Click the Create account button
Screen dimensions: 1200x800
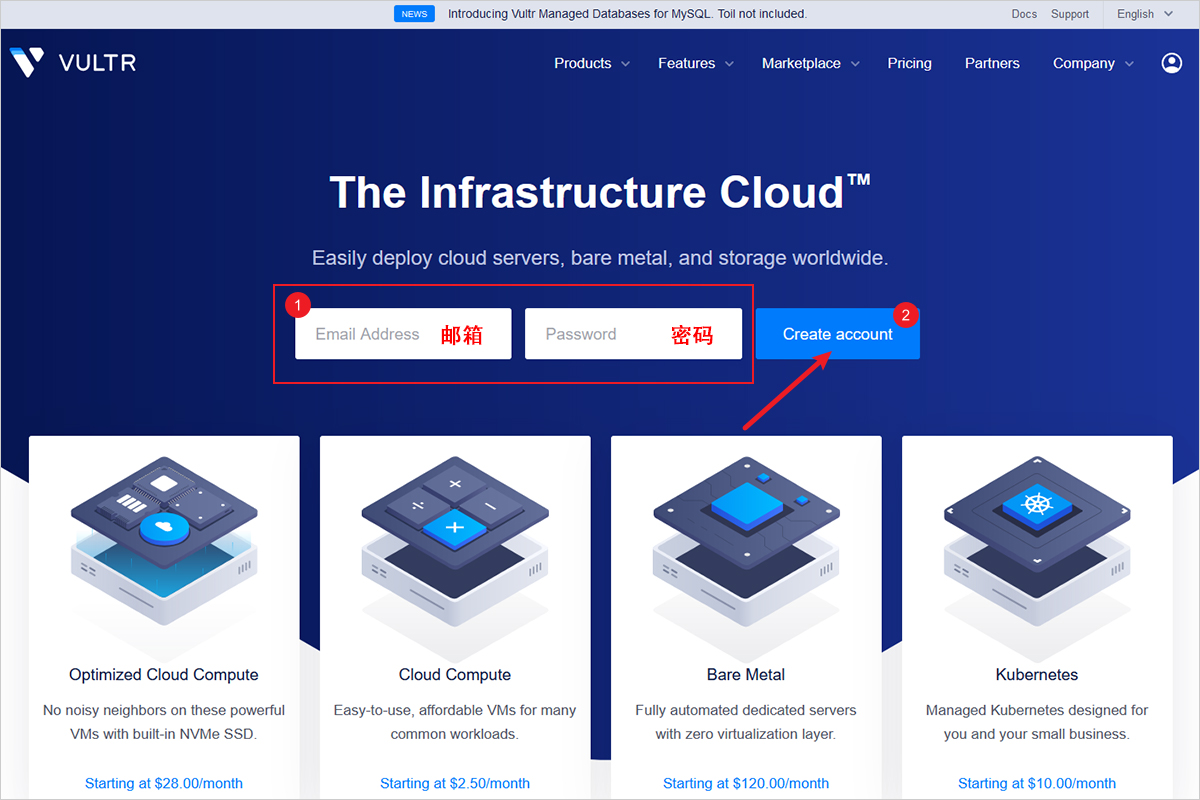[838, 334]
